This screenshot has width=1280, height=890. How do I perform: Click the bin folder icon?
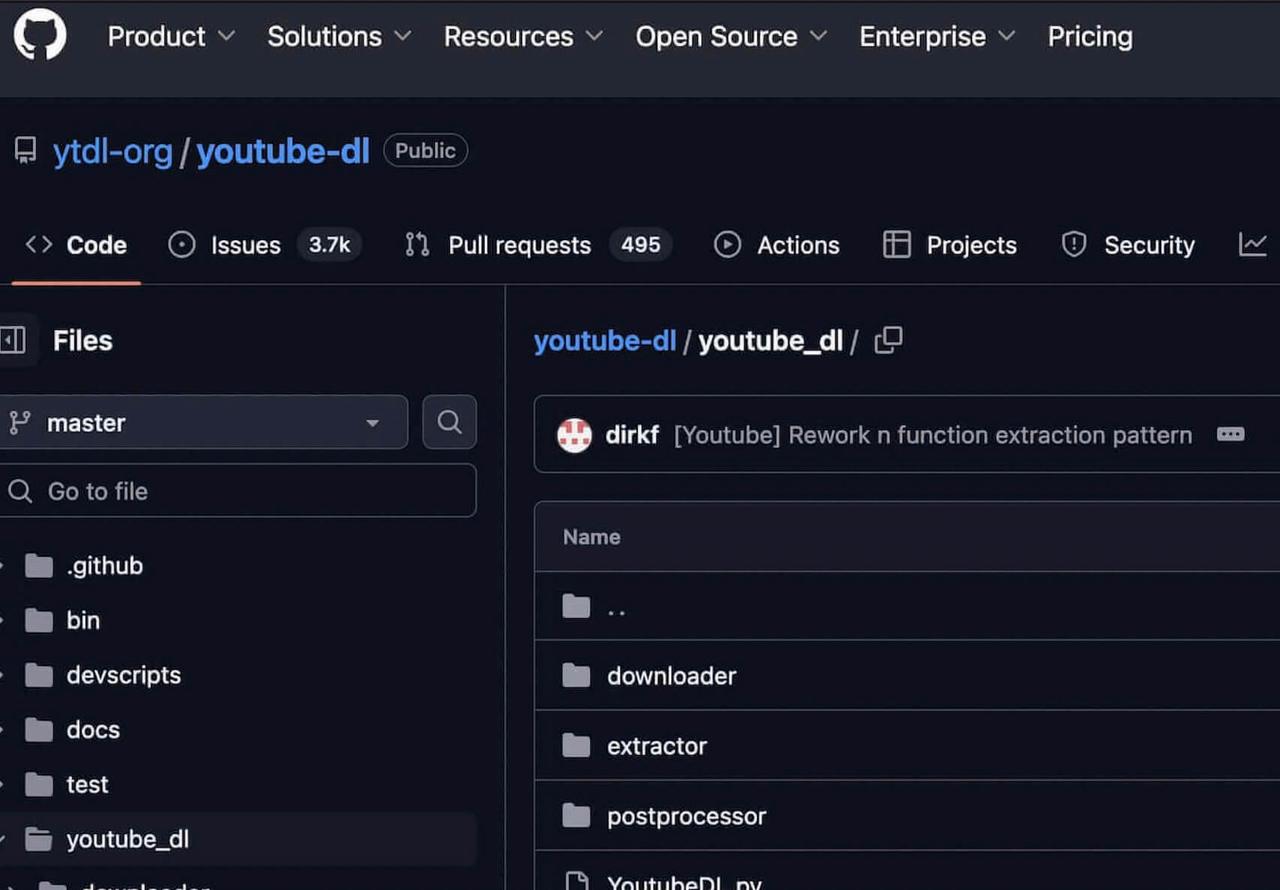coord(38,621)
